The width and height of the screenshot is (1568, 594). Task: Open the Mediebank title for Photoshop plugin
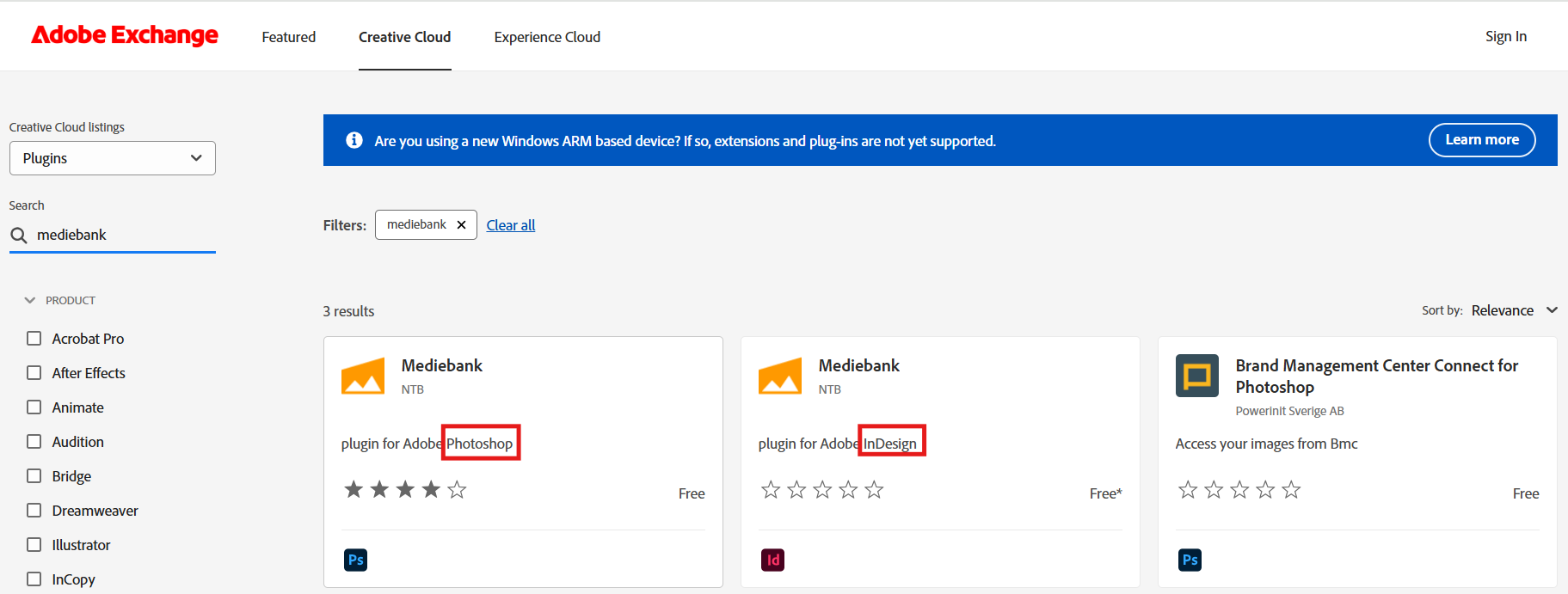[x=442, y=365]
